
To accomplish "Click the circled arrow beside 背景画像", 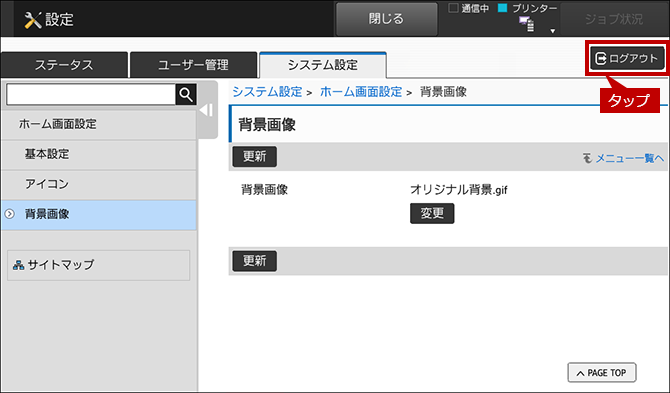I will coord(9,214).
